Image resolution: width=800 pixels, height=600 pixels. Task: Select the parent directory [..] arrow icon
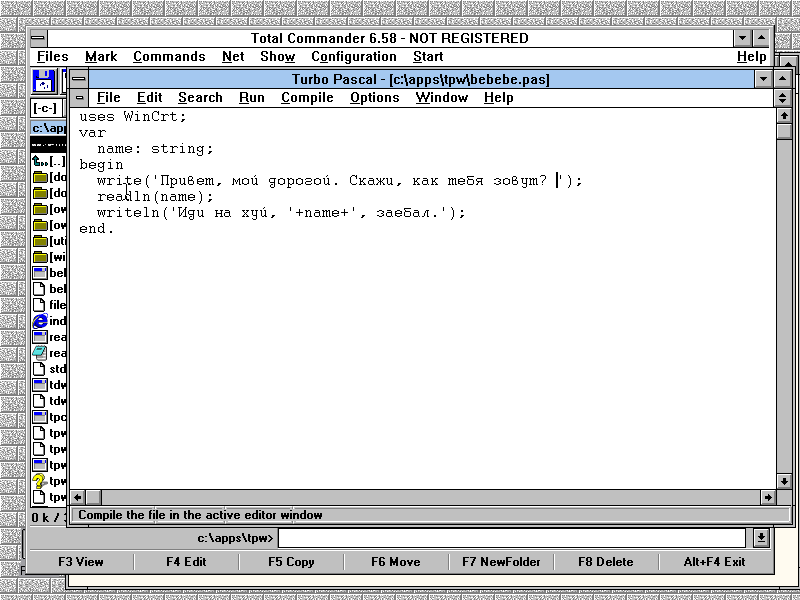pos(40,161)
